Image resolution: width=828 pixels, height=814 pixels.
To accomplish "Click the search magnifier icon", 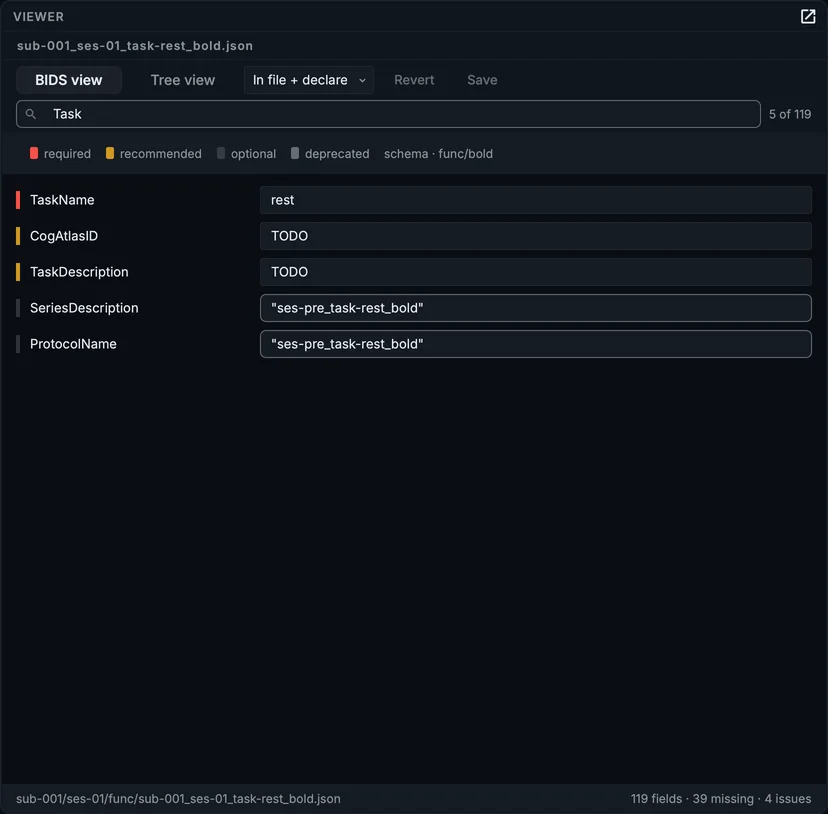I will pos(31,114).
